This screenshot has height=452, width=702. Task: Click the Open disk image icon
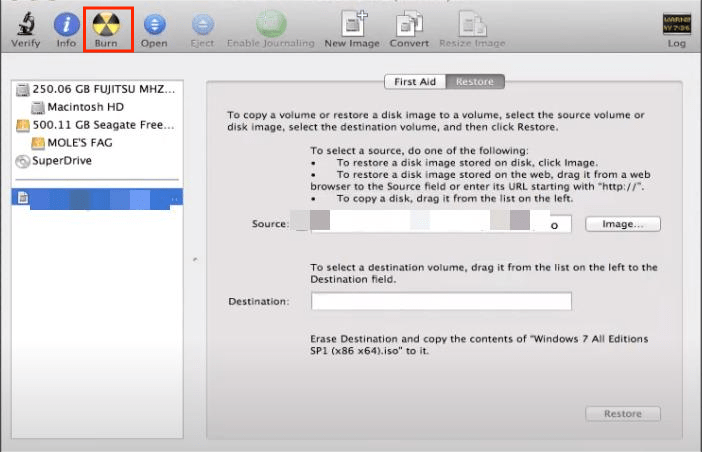[154, 25]
